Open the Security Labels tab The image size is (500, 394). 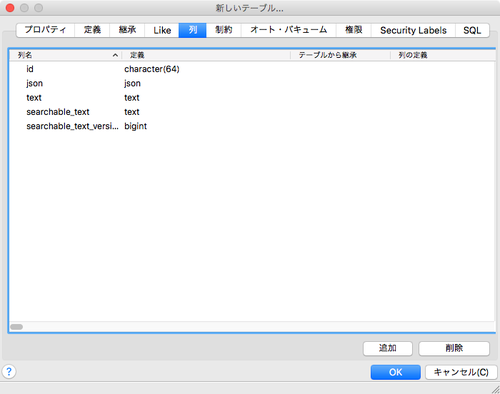pos(413,30)
